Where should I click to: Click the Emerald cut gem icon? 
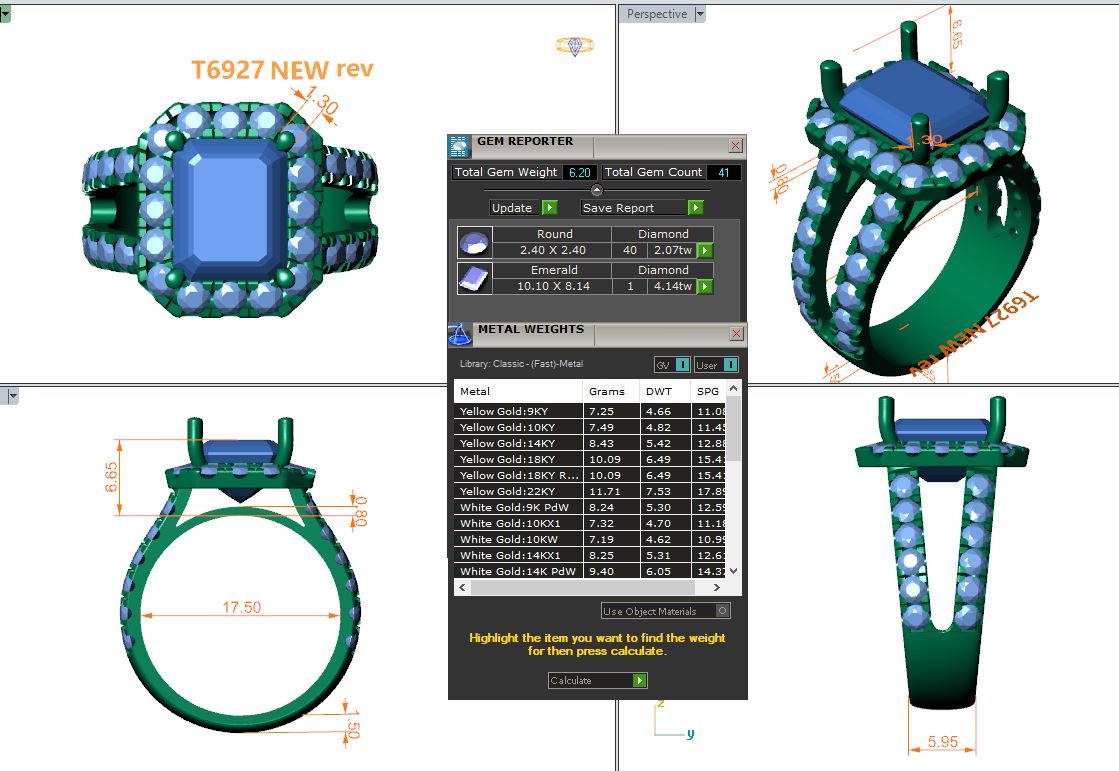point(474,278)
